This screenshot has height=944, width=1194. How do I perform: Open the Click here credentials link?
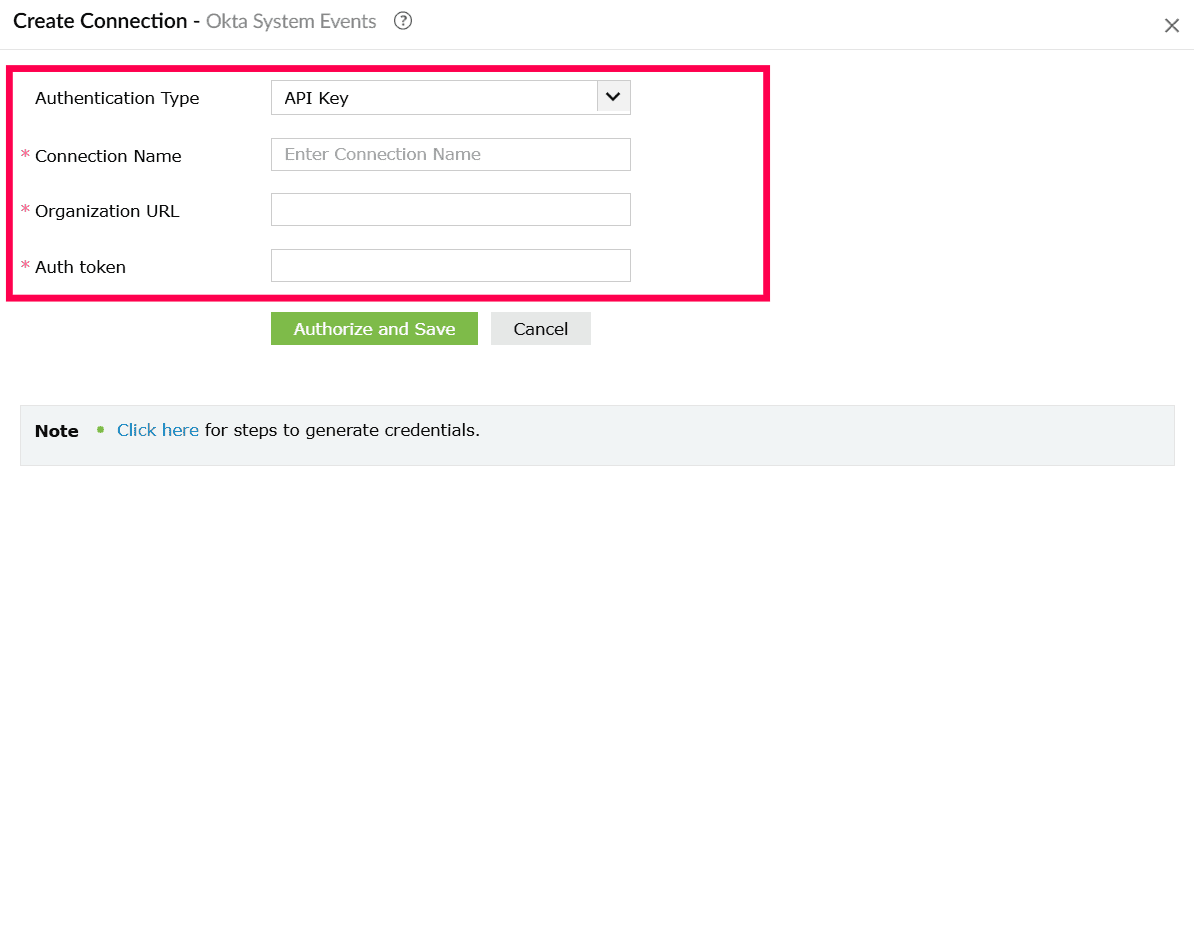click(x=158, y=430)
